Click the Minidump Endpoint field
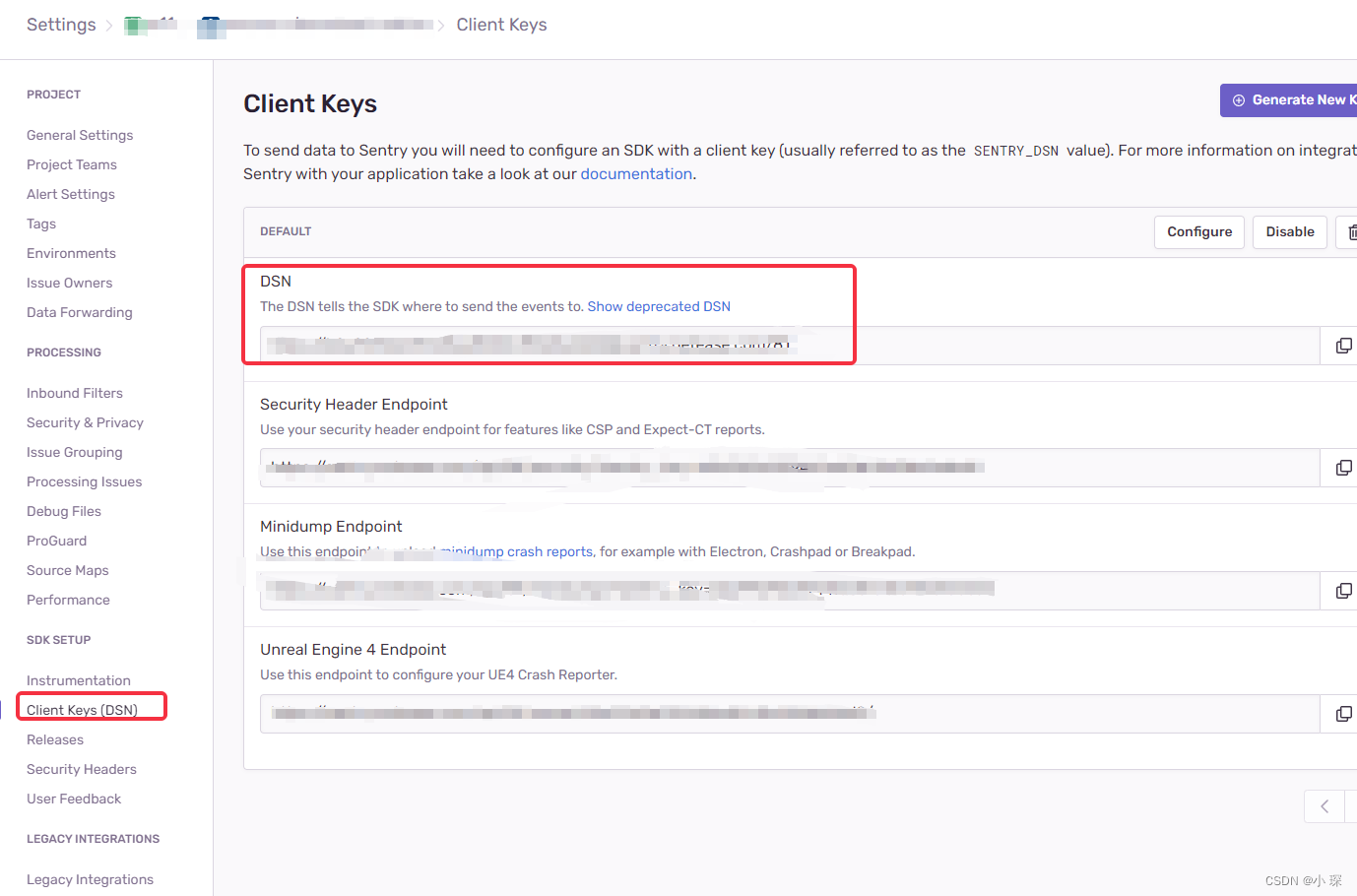1357x896 pixels. (790, 591)
